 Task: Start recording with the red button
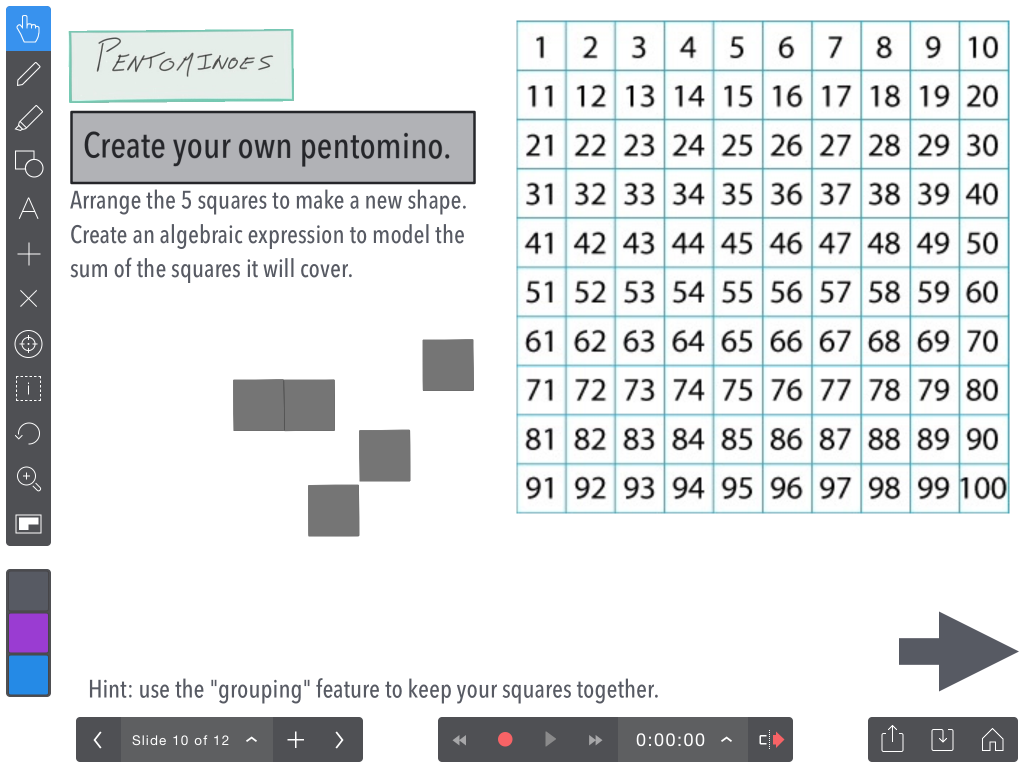(505, 739)
